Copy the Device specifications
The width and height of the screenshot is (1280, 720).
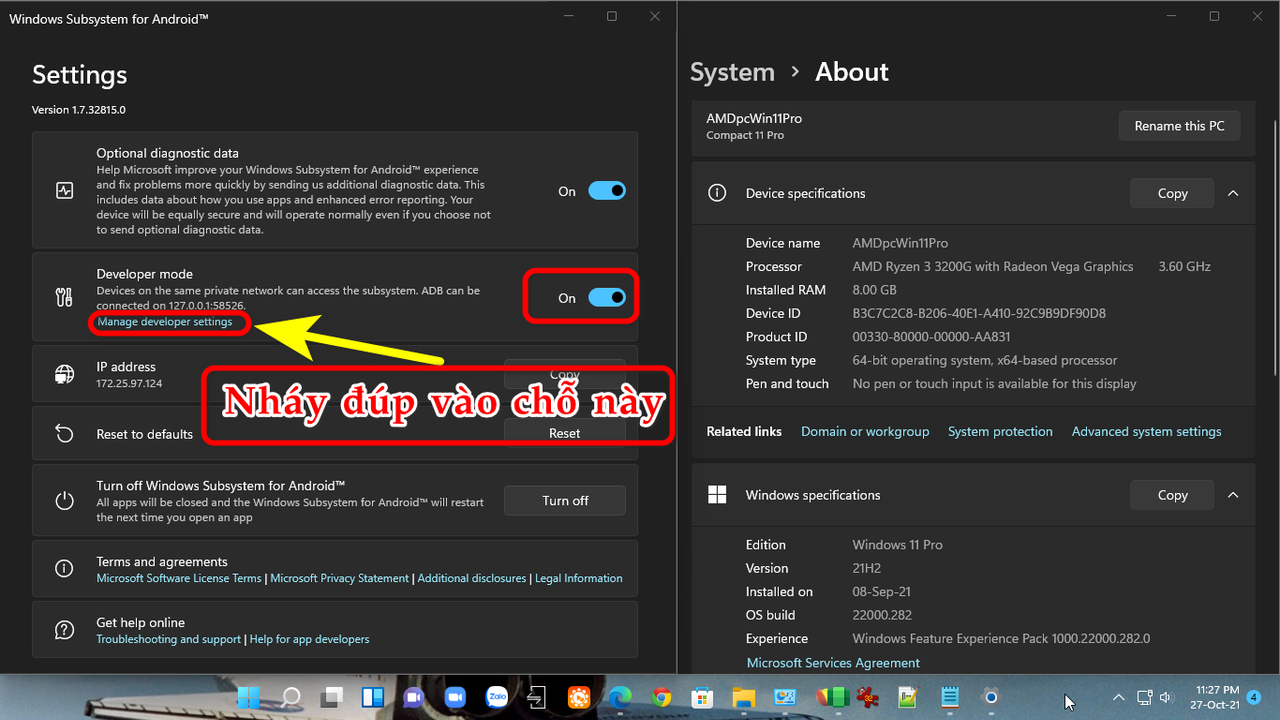point(1172,193)
